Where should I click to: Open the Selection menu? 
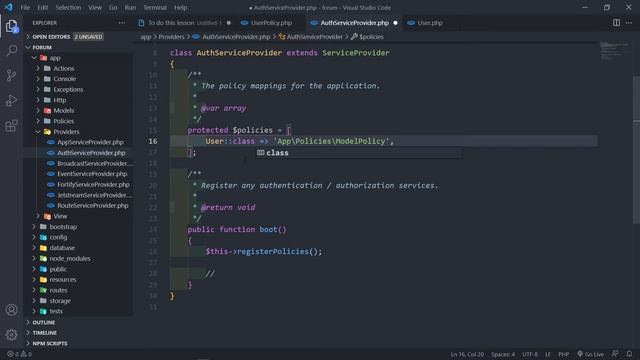68,7
